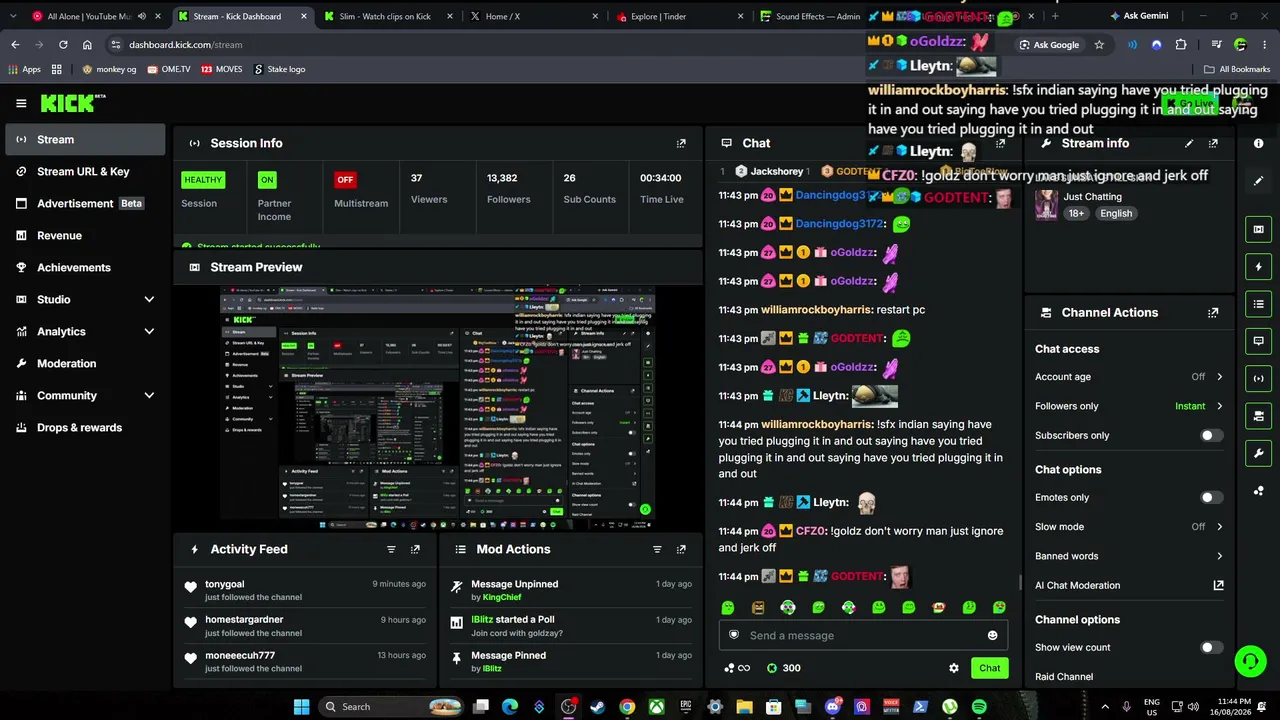Click the Stream Preview thumbnail
The height and width of the screenshot is (720, 1280).
coord(438,406)
